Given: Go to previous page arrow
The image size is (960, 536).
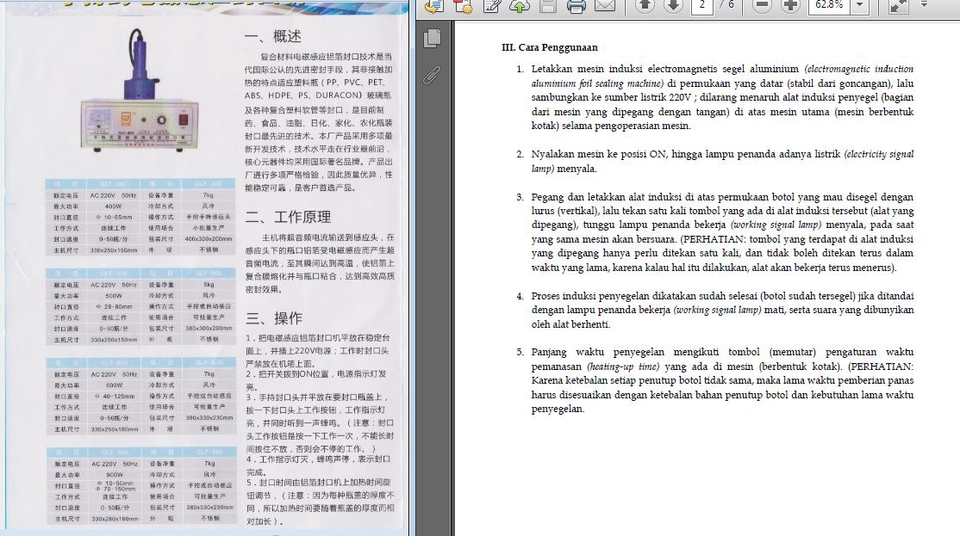Looking at the screenshot, I should (x=644, y=6).
